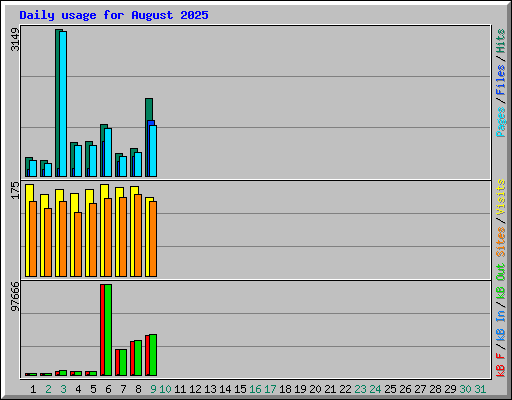512x400 pixels.
Task: Click the Pages legend label
Action: click(500, 122)
